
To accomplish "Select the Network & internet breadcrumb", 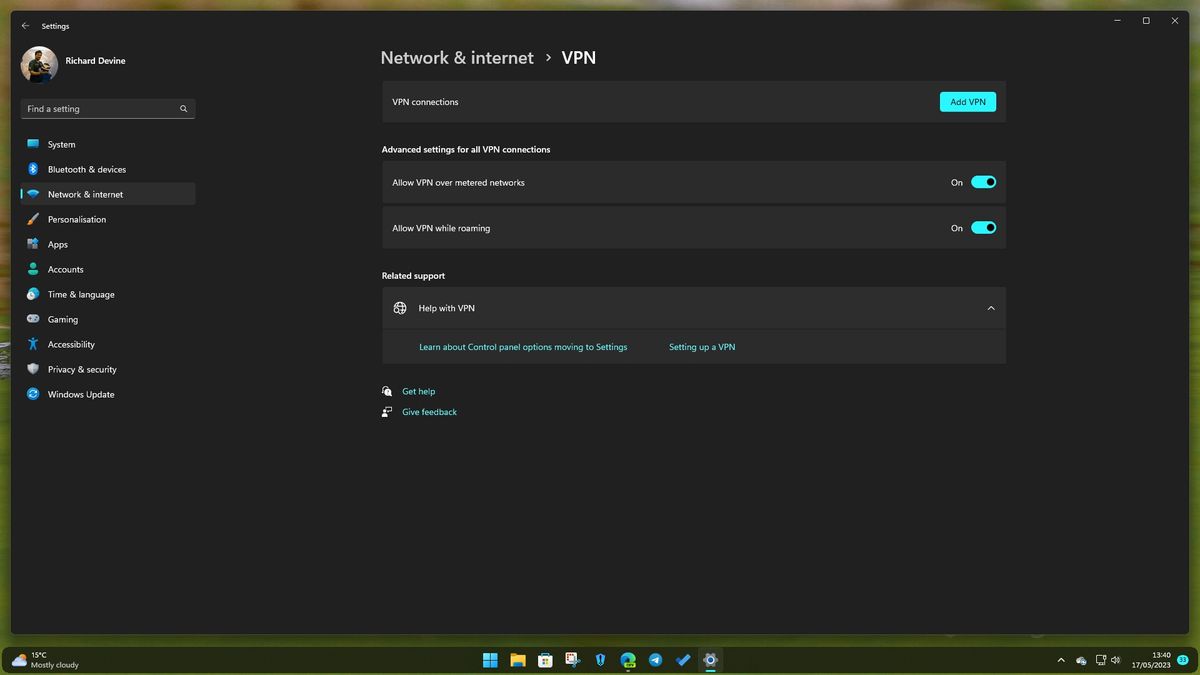I will (457, 57).
